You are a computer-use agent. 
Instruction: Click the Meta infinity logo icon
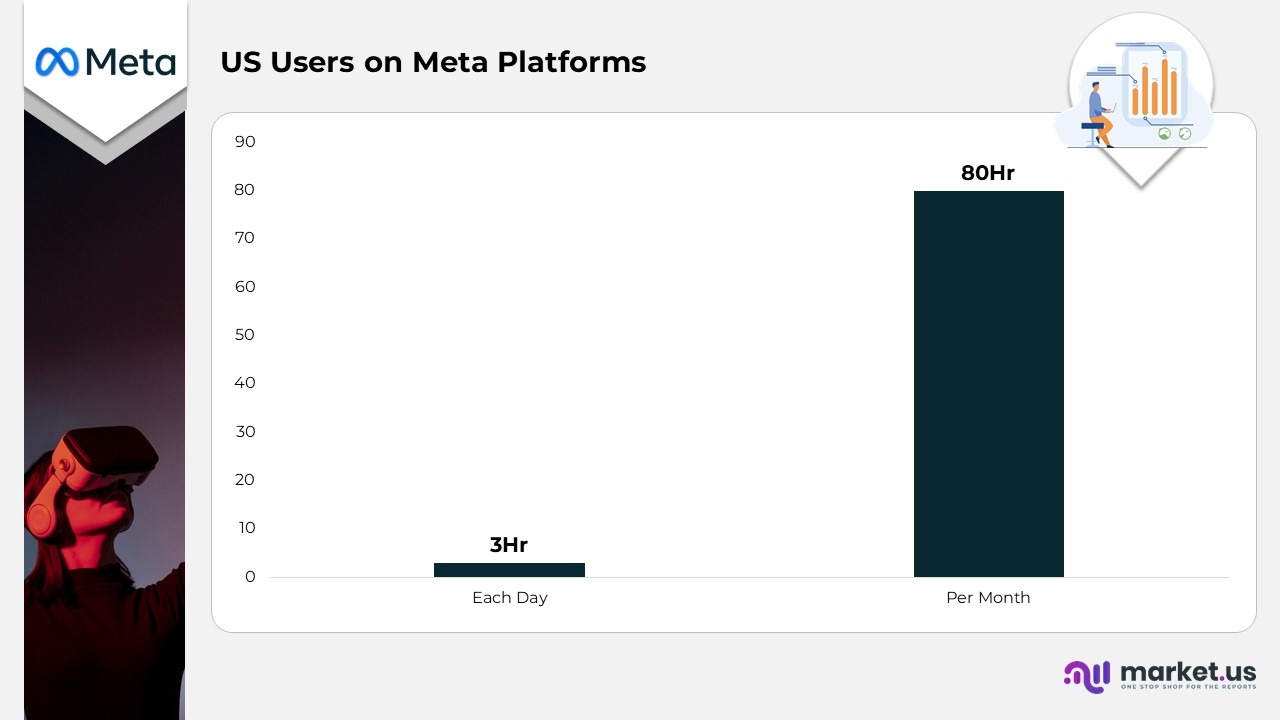(x=57, y=62)
